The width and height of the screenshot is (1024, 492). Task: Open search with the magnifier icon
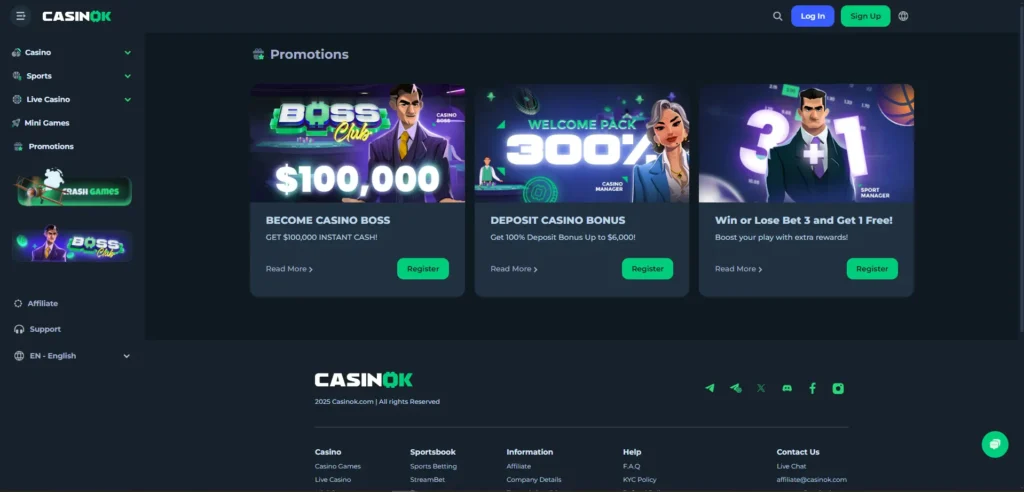(x=777, y=16)
